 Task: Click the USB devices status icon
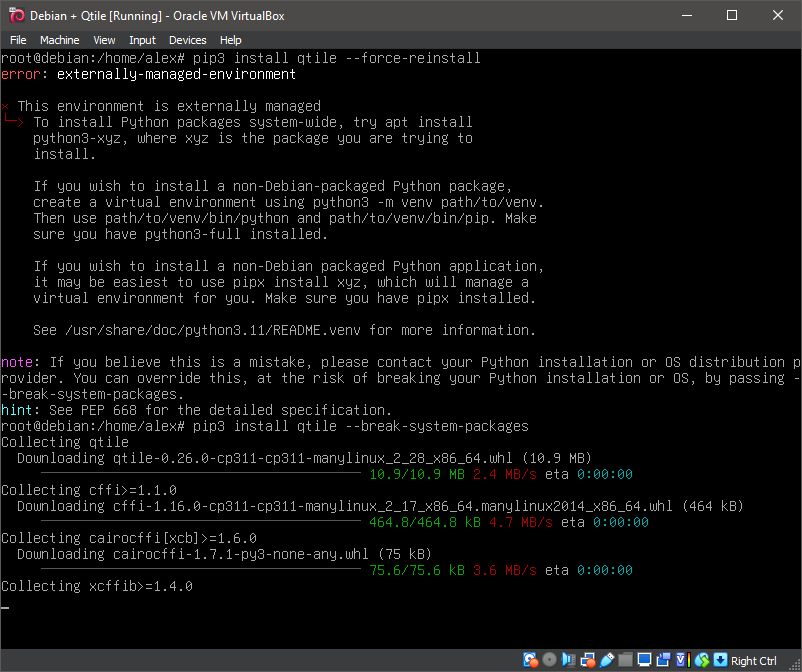606,660
